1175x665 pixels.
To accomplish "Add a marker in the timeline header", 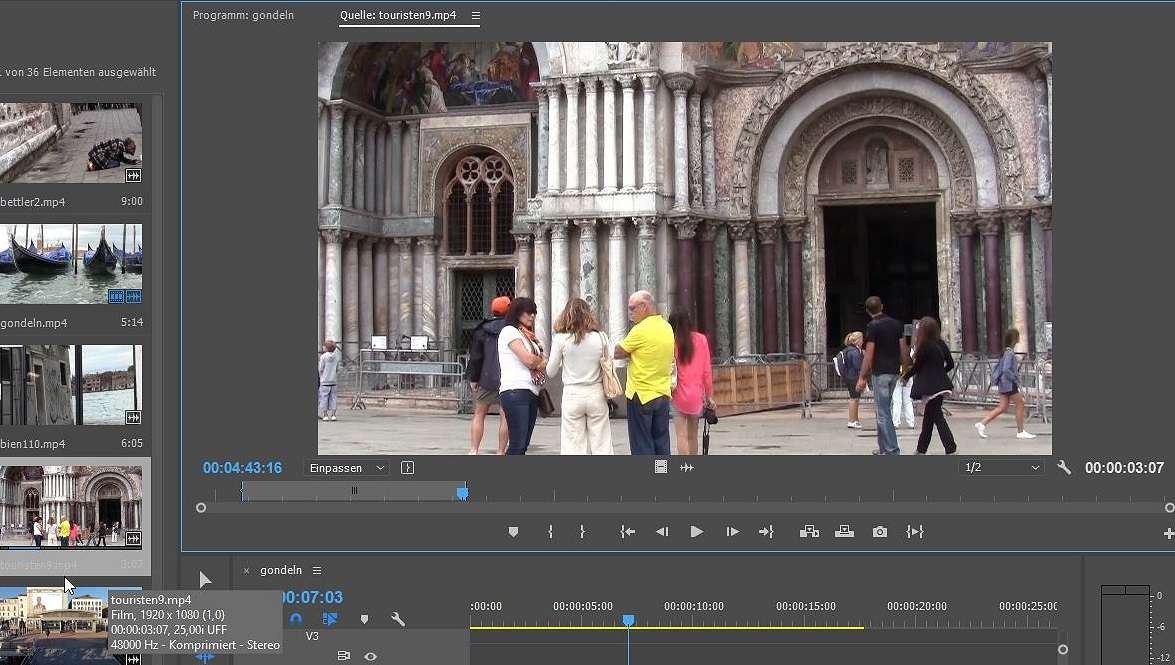I will click(364, 619).
